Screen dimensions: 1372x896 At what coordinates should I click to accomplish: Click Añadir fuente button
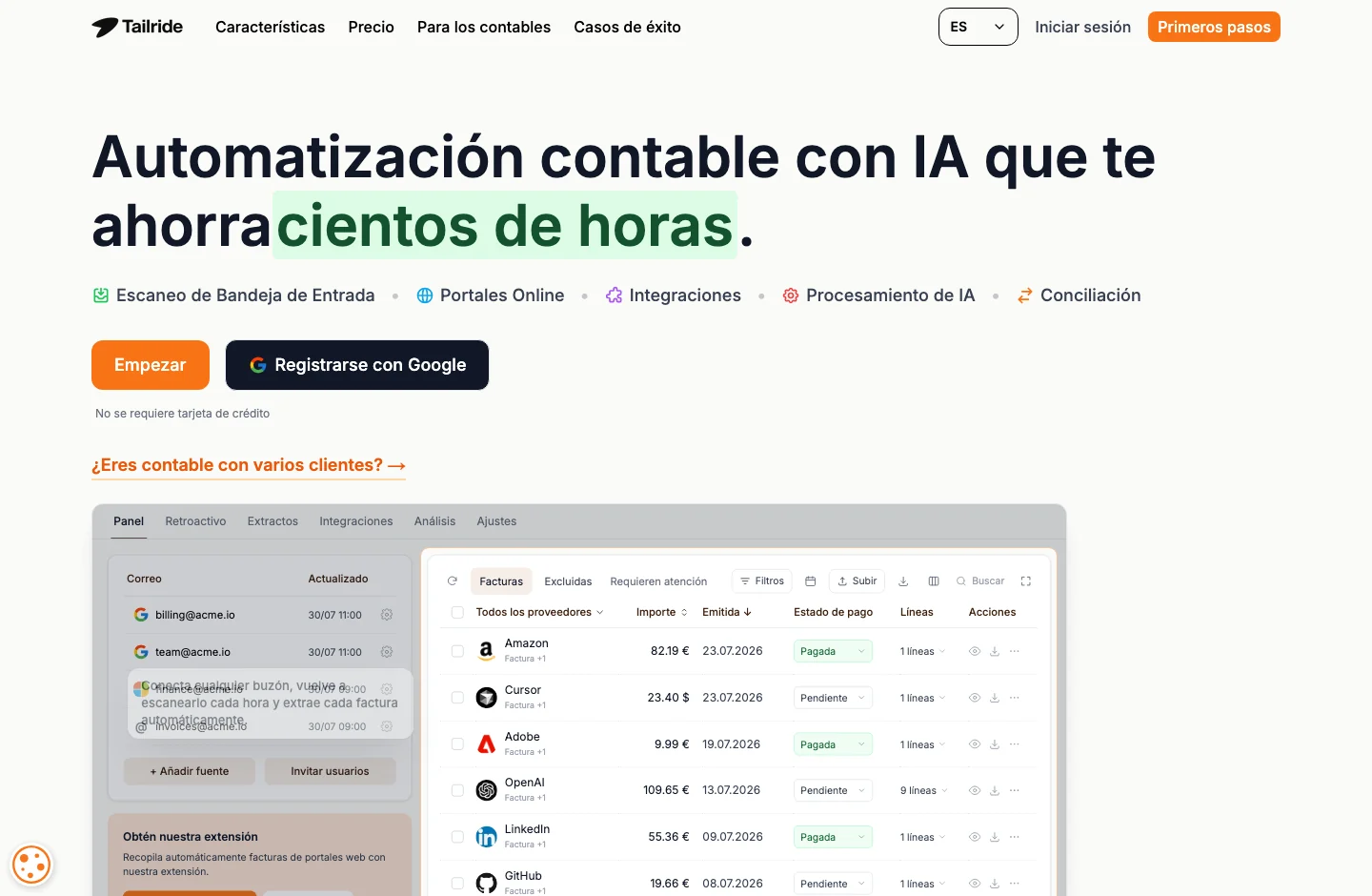tap(190, 771)
